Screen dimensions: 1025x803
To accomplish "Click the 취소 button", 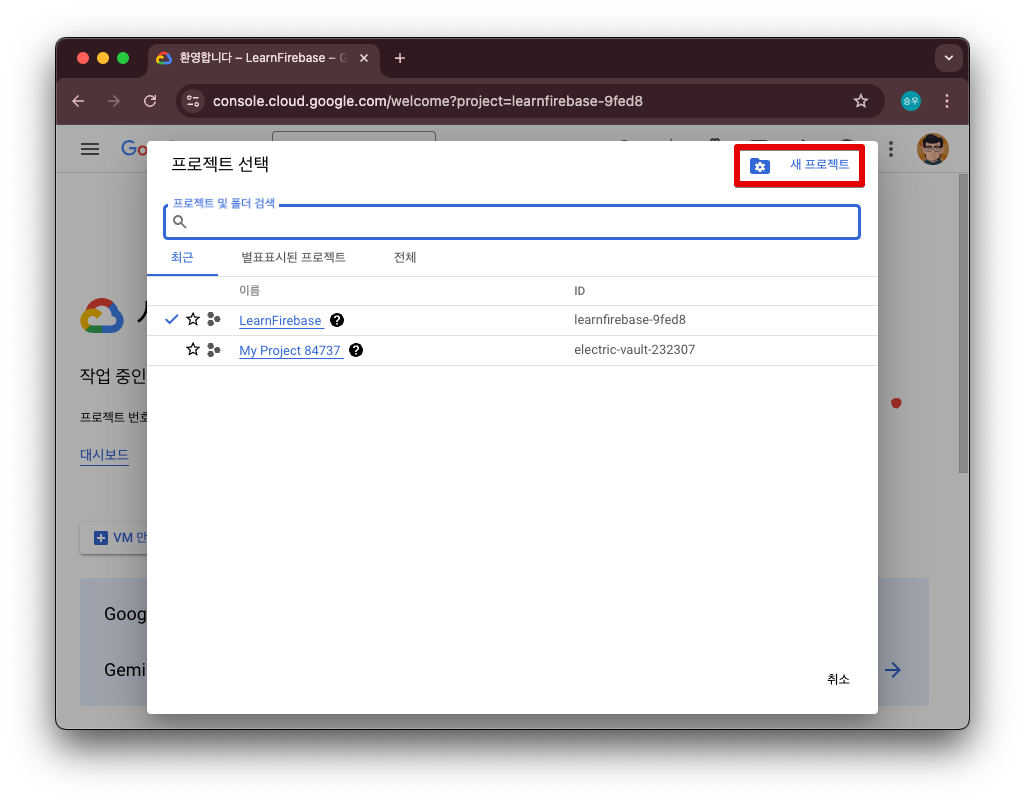I will (837, 679).
